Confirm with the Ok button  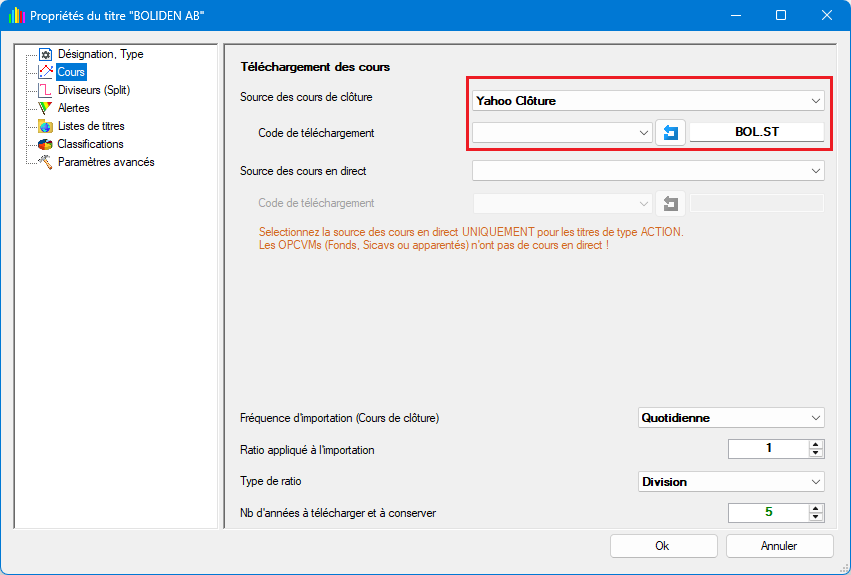pos(664,546)
